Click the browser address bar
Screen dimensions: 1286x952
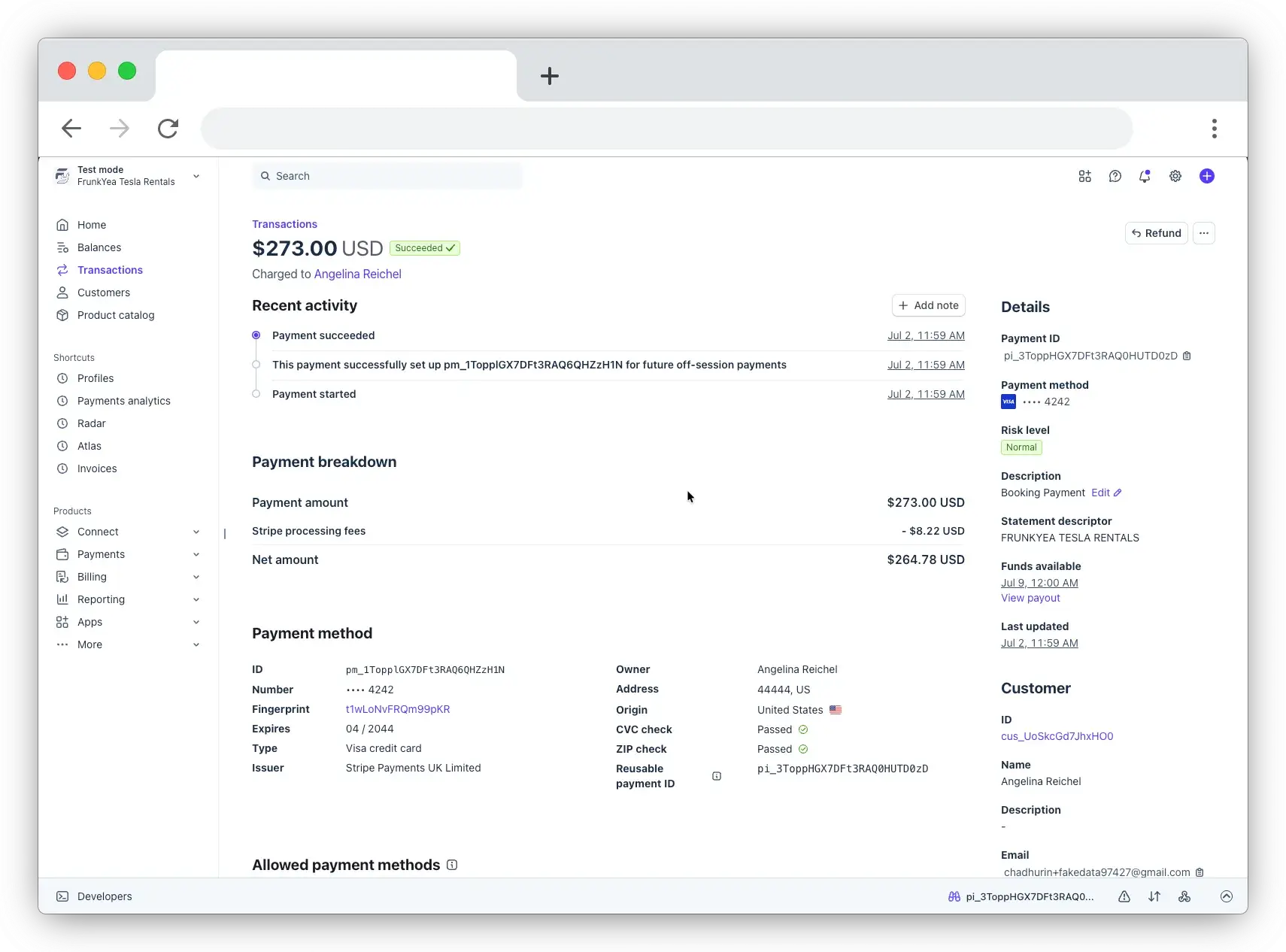(x=666, y=129)
